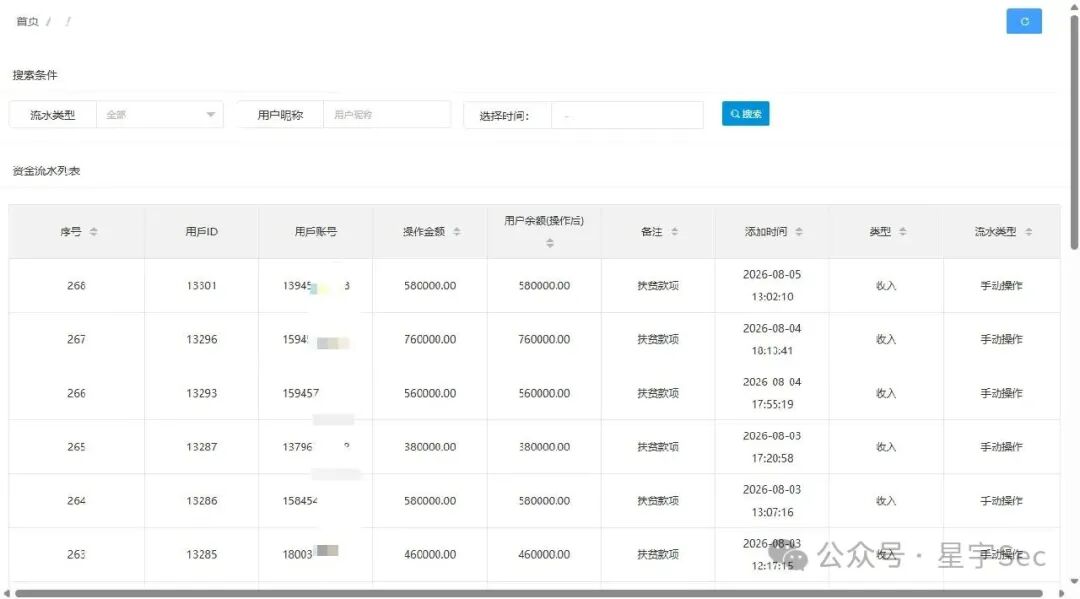
Task: Click timestamp 2026-08-03 17:20:58
Action: point(772,447)
